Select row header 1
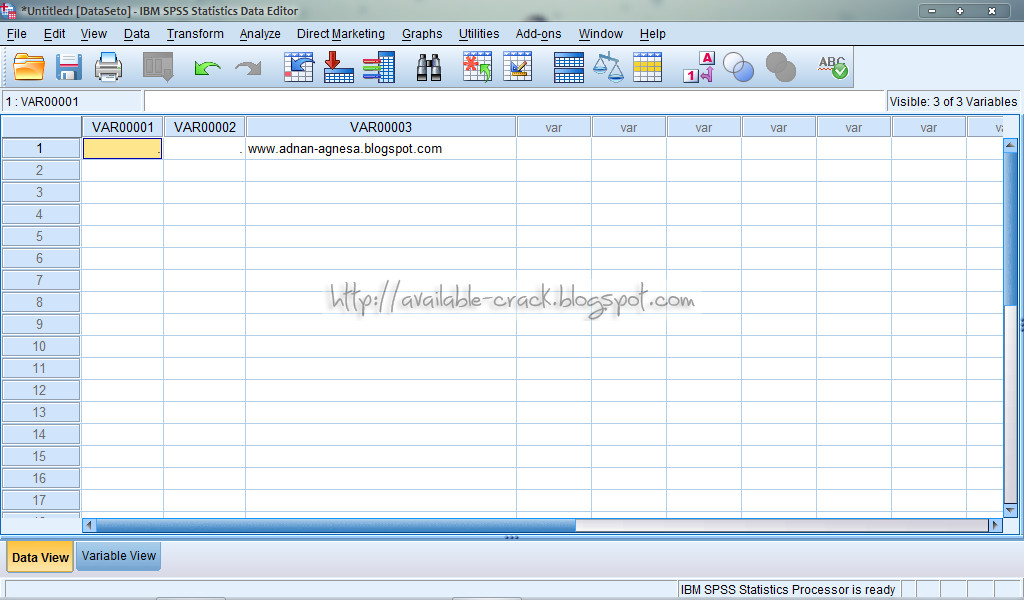This screenshot has height=600, width=1024. tap(40, 148)
